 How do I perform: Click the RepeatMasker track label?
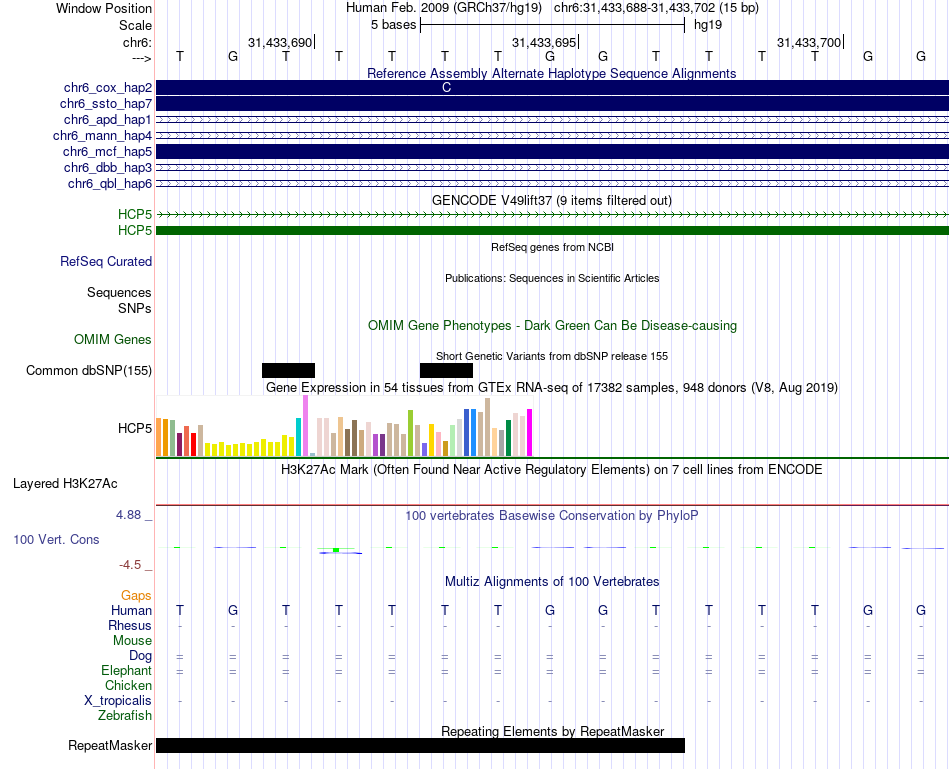pos(110,745)
